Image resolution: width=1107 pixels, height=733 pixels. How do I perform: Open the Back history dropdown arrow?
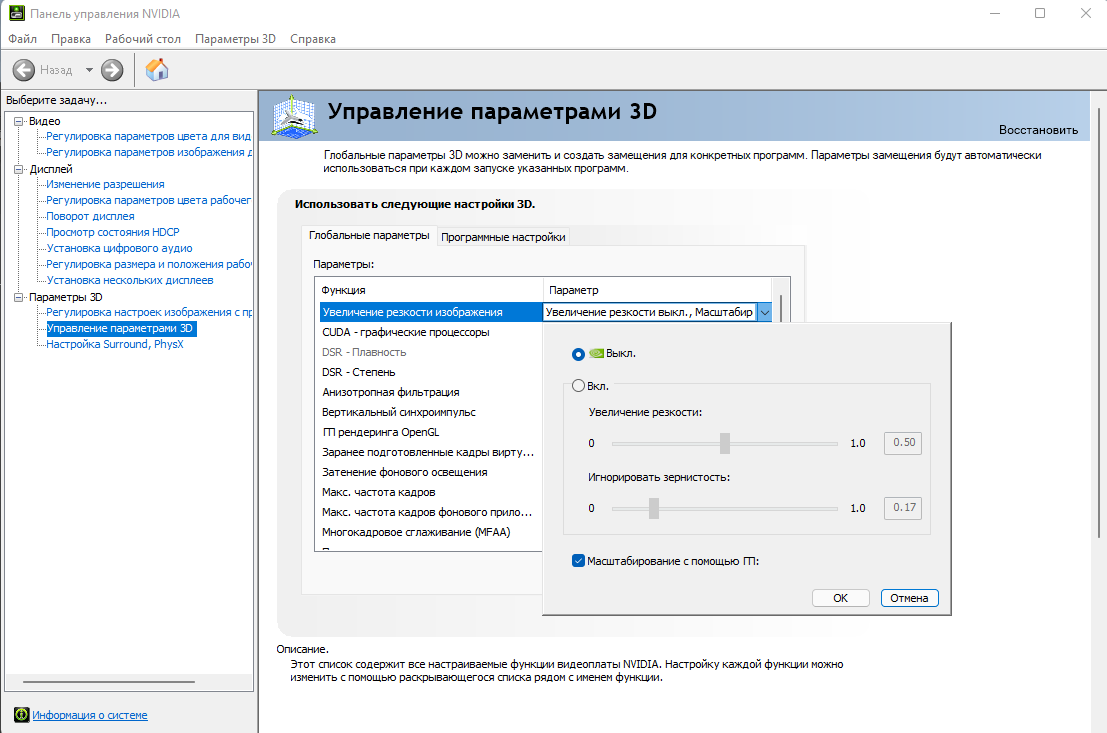click(89, 70)
